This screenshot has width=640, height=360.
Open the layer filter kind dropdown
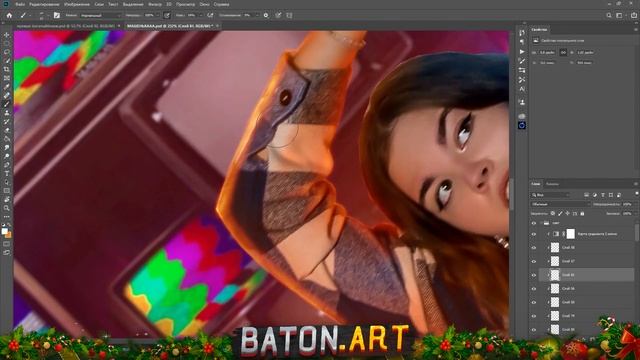pos(550,195)
